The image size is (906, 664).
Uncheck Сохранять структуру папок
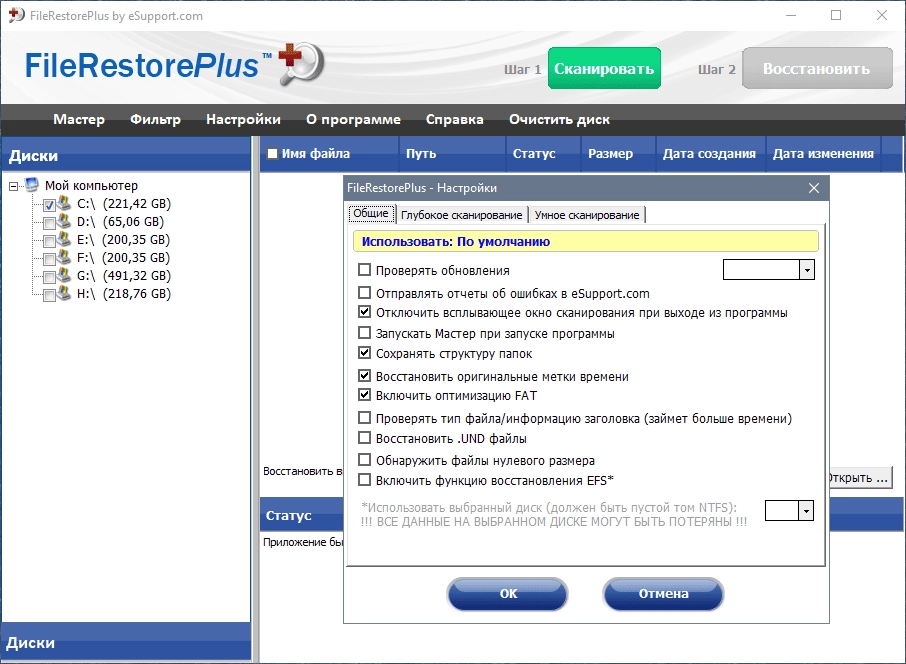pyautogui.click(x=365, y=353)
